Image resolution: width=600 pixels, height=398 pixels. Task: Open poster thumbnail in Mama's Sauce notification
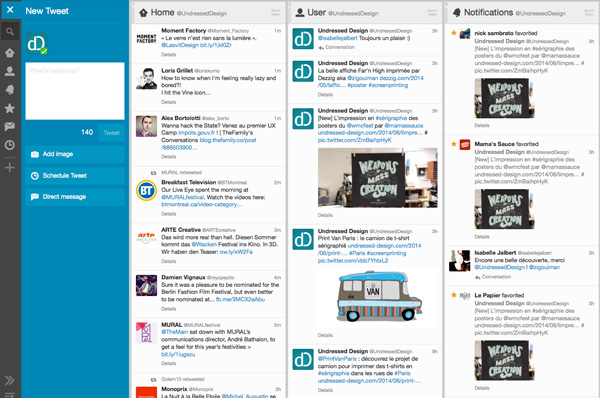(x=504, y=209)
